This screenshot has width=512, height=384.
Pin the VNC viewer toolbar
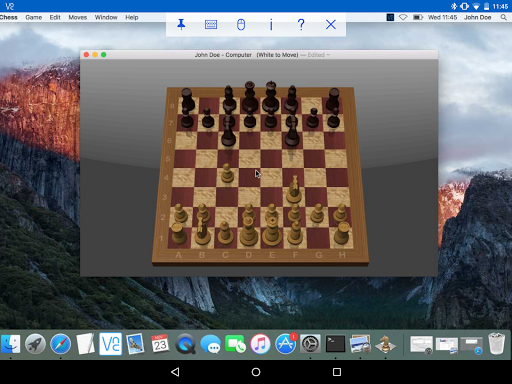click(x=181, y=24)
